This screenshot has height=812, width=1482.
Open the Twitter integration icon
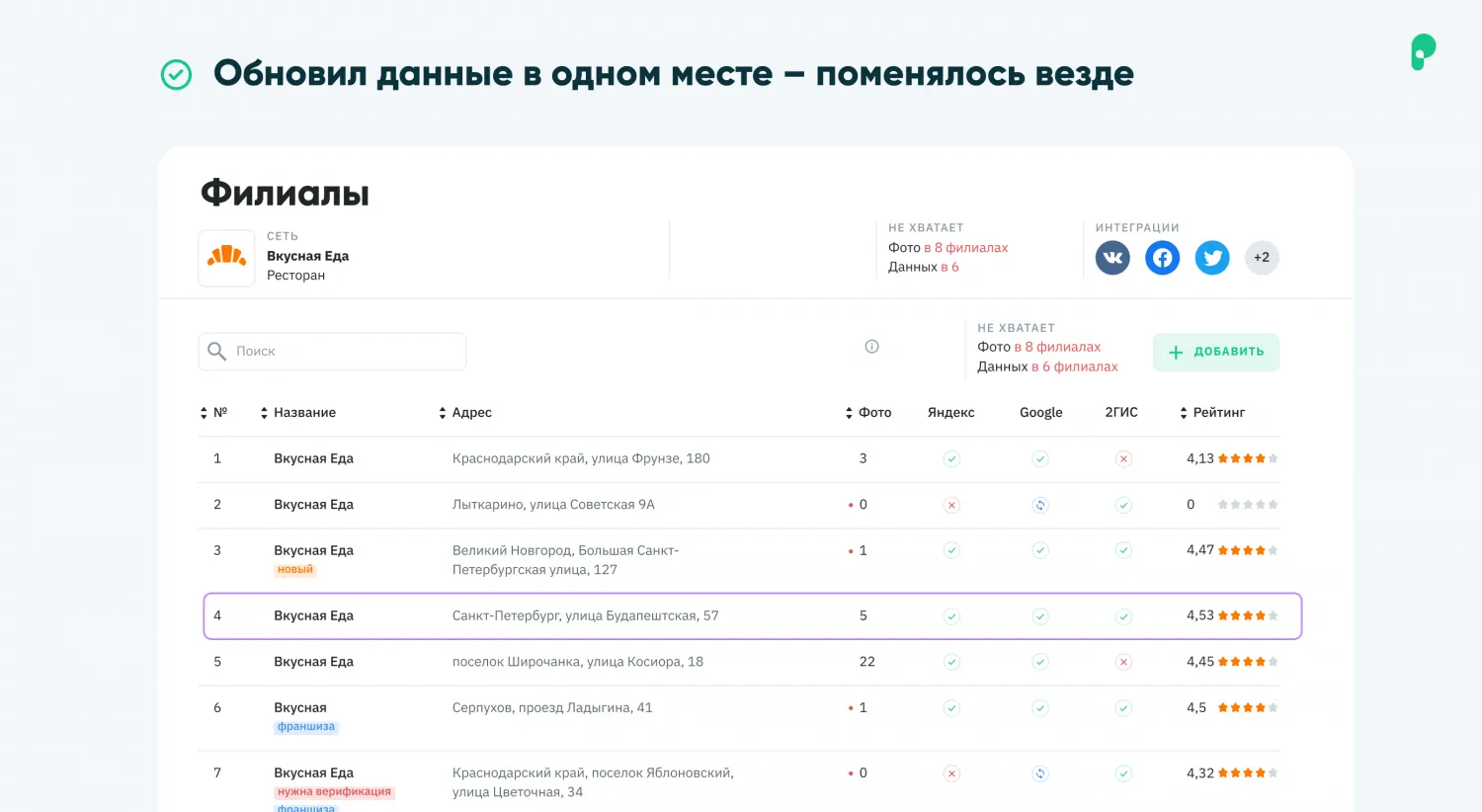point(1212,258)
